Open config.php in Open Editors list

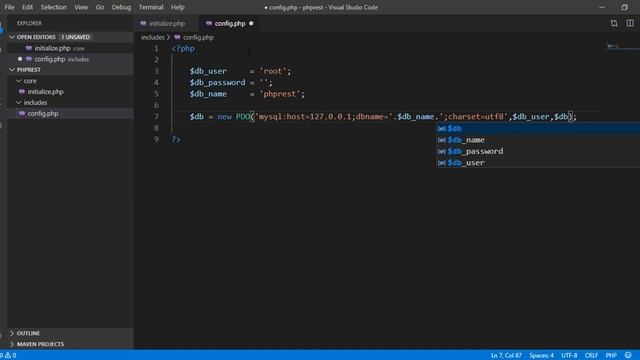[x=71, y=59]
